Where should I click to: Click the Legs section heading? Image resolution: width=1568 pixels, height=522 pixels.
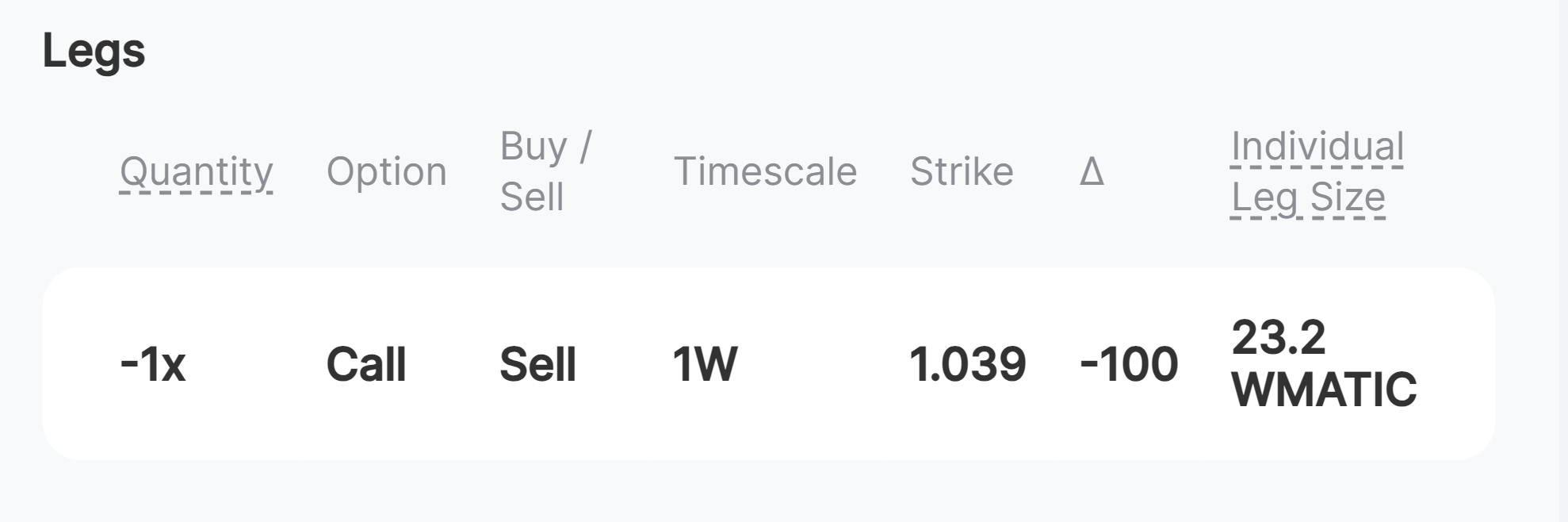point(94,52)
